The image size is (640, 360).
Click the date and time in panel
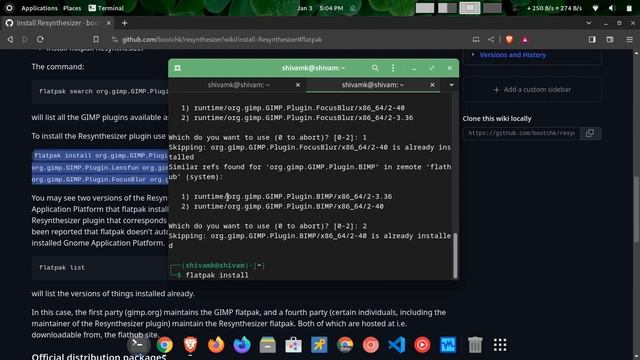coord(320,8)
